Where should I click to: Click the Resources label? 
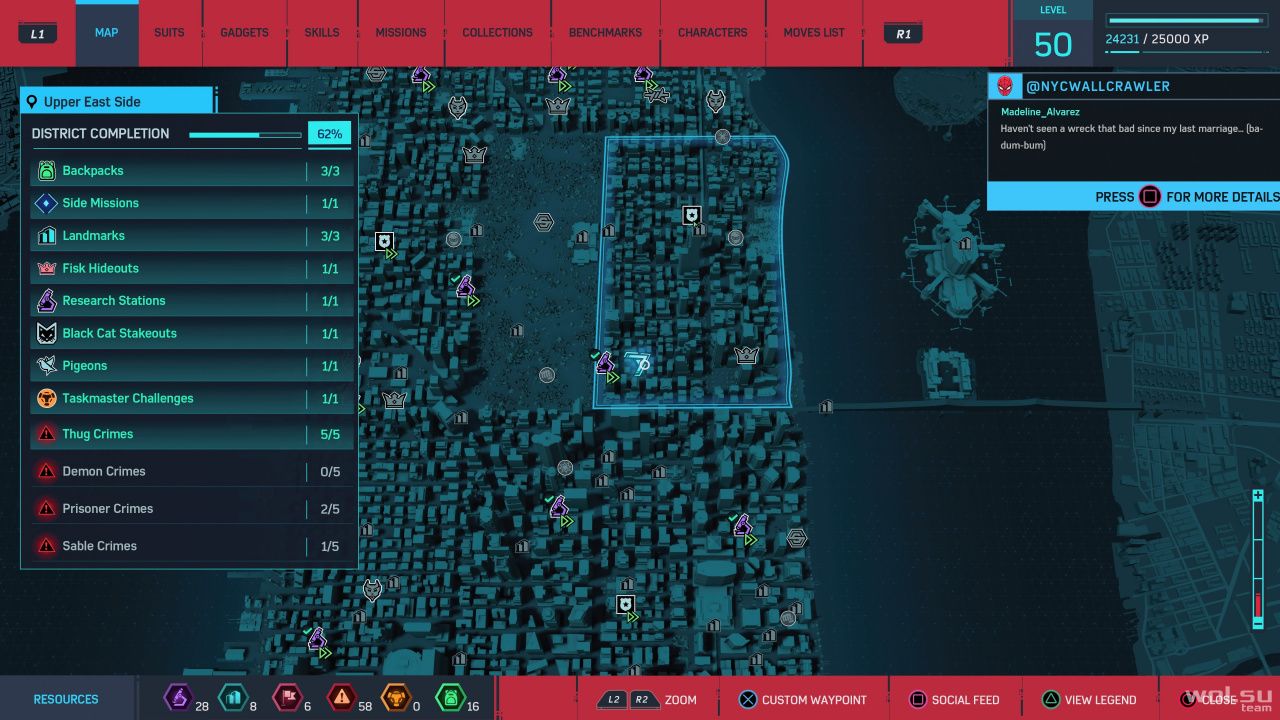pyautogui.click(x=66, y=699)
